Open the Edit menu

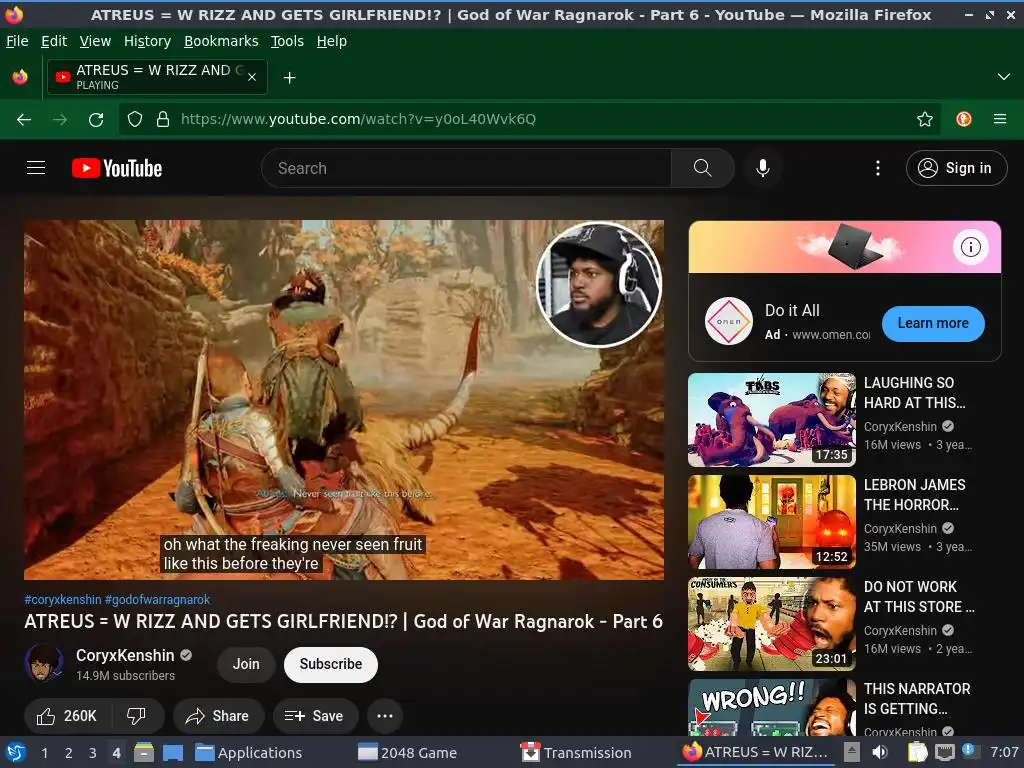point(54,41)
